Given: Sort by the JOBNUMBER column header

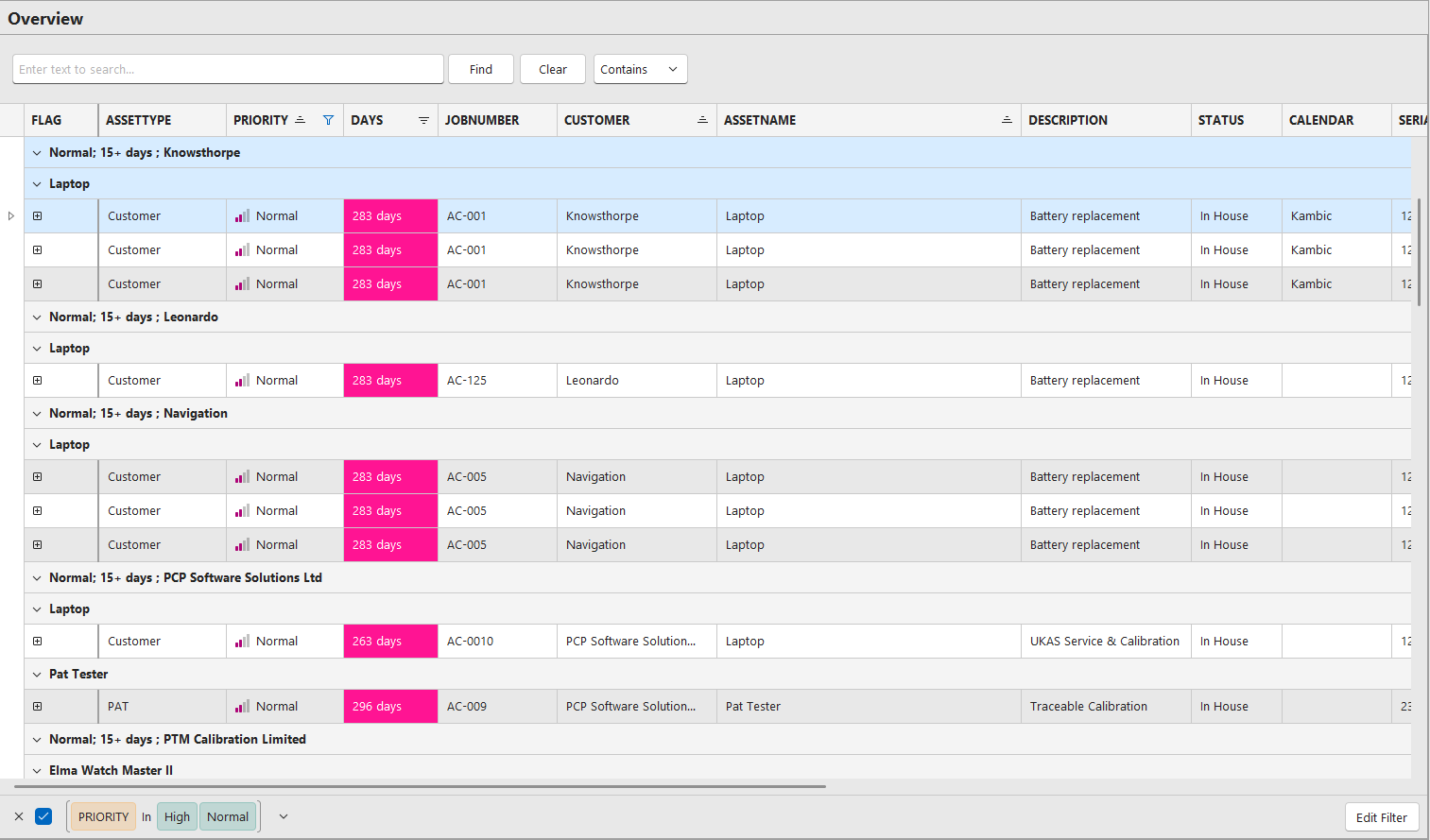Looking at the screenshot, I should pos(497,120).
